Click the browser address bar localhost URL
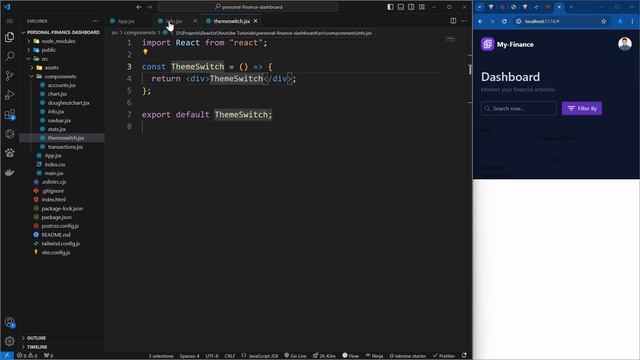 pyautogui.click(x=542, y=21)
